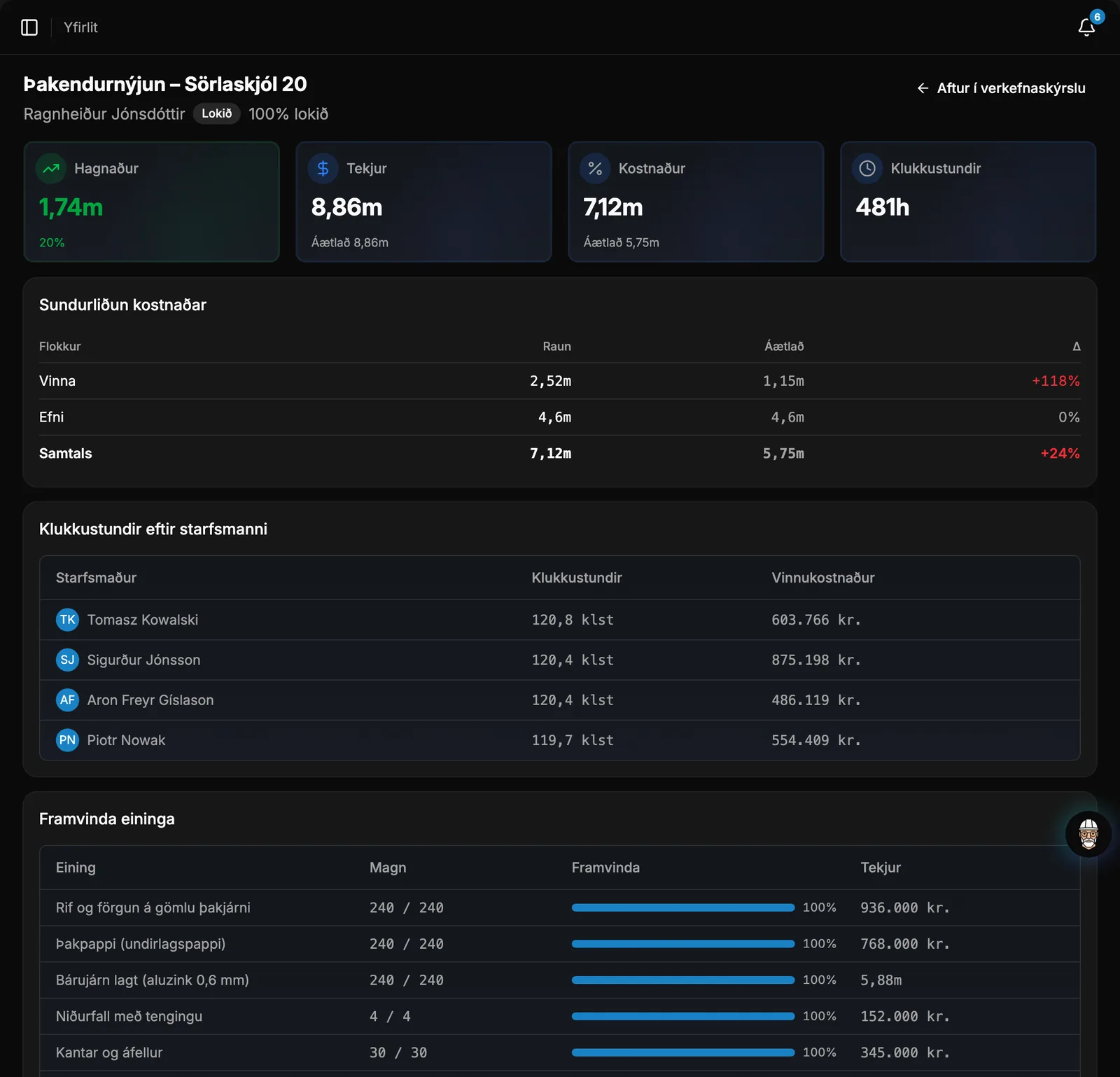Click the Áætlað 5,75m label
1120x1077 pixels.
point(622,242)
